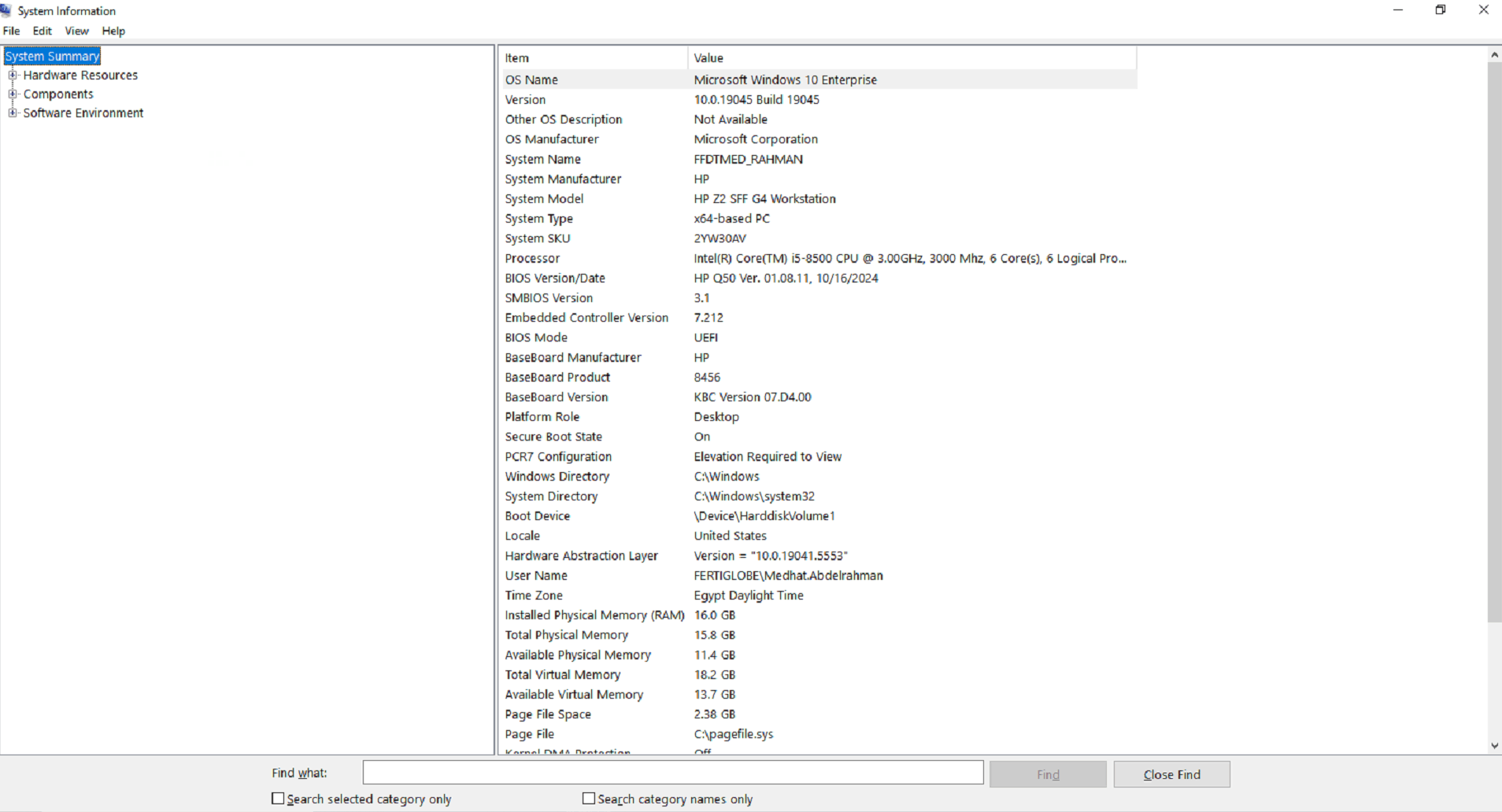This screenshot has height=812, width=1502.
Task: Click the Embedded Controller Version item
Action: tap(586, 317)
